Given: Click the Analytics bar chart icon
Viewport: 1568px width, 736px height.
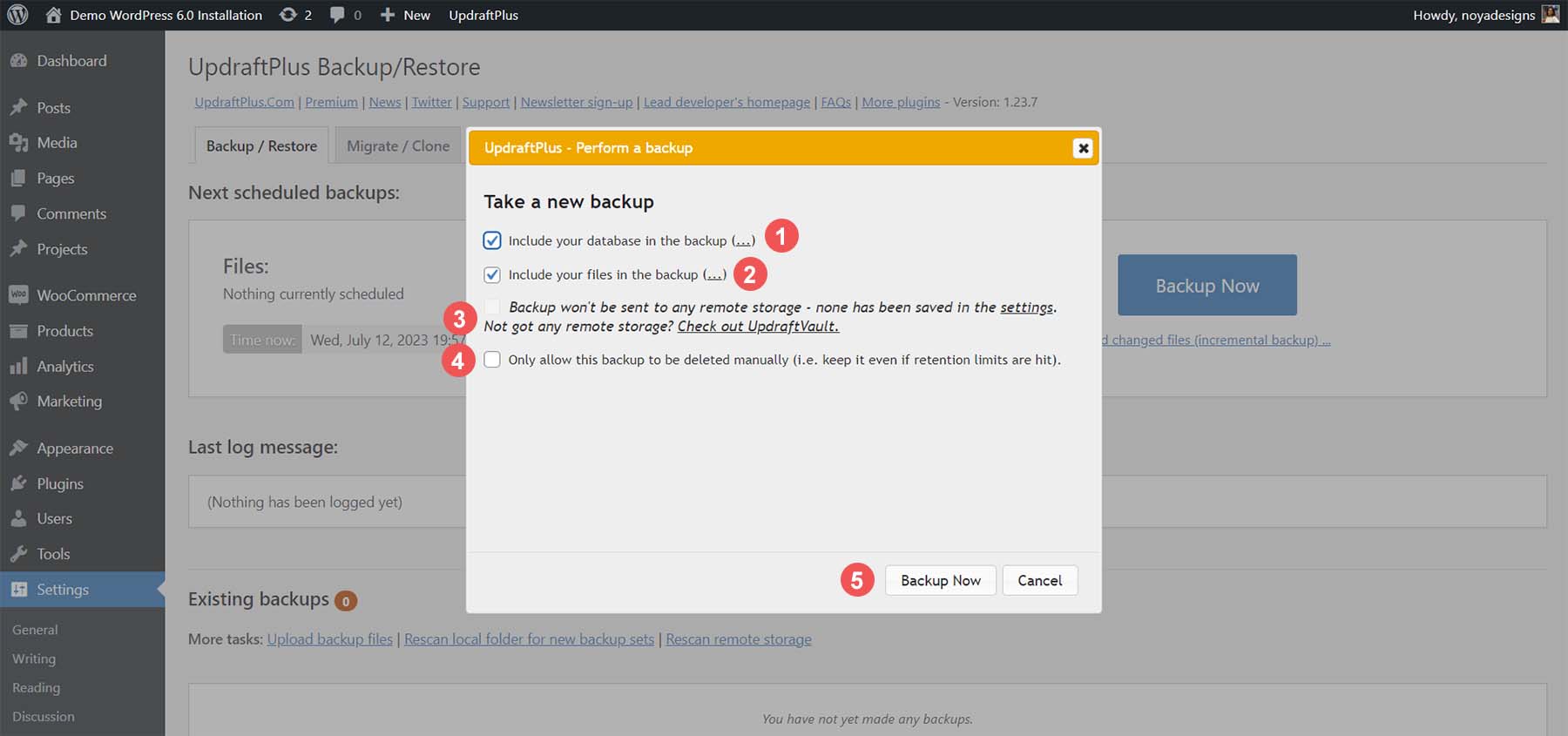Looking at the screenshot, I should (18, 367).
